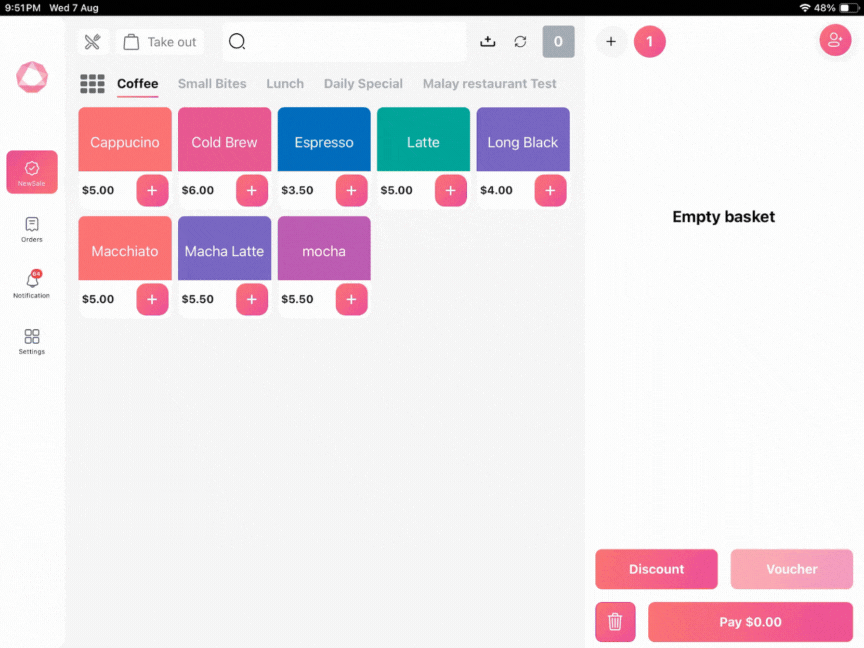Open the Daily Special category tab
The width and height of the screenshot is (864, 648).
pyautogui.click(x=363, y=84)
